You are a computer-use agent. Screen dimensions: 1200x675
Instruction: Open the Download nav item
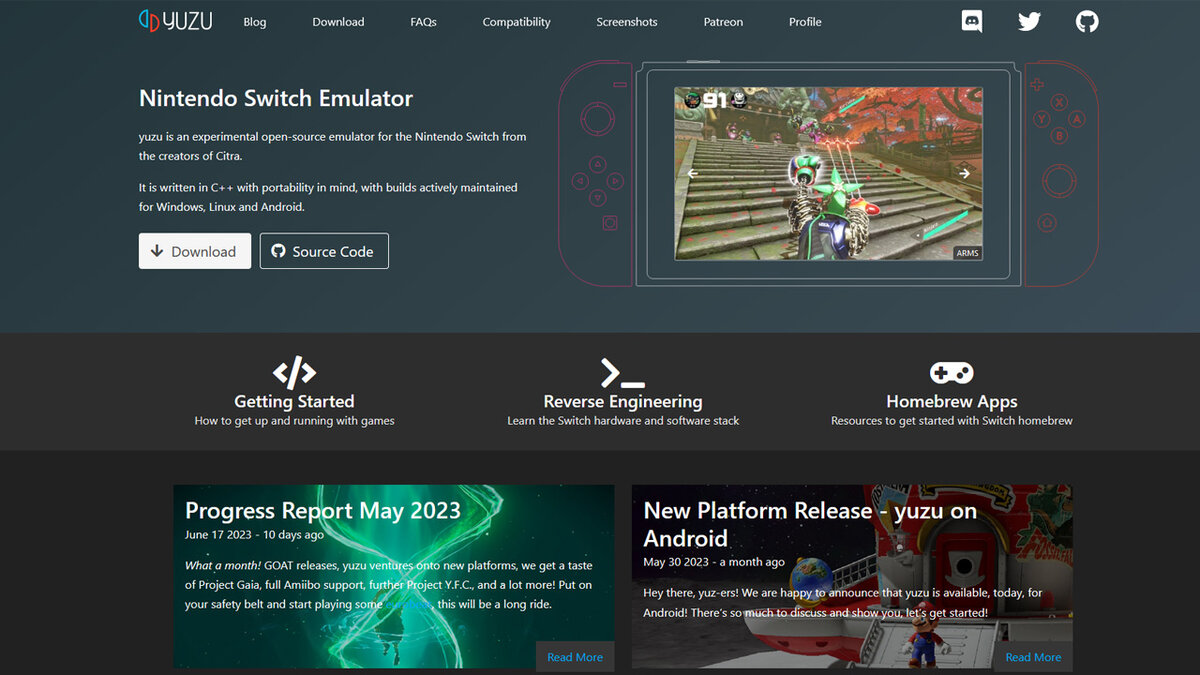(338, 22)
